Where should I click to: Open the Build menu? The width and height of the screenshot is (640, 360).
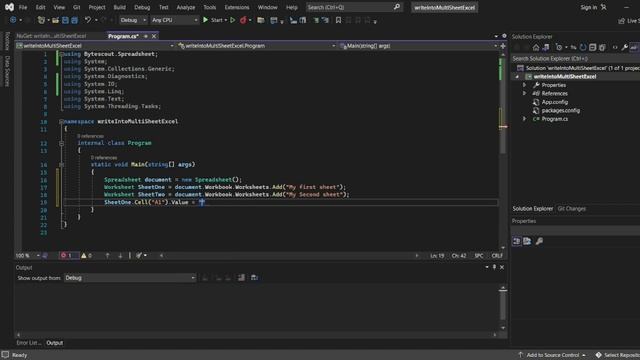pos(120,7)
